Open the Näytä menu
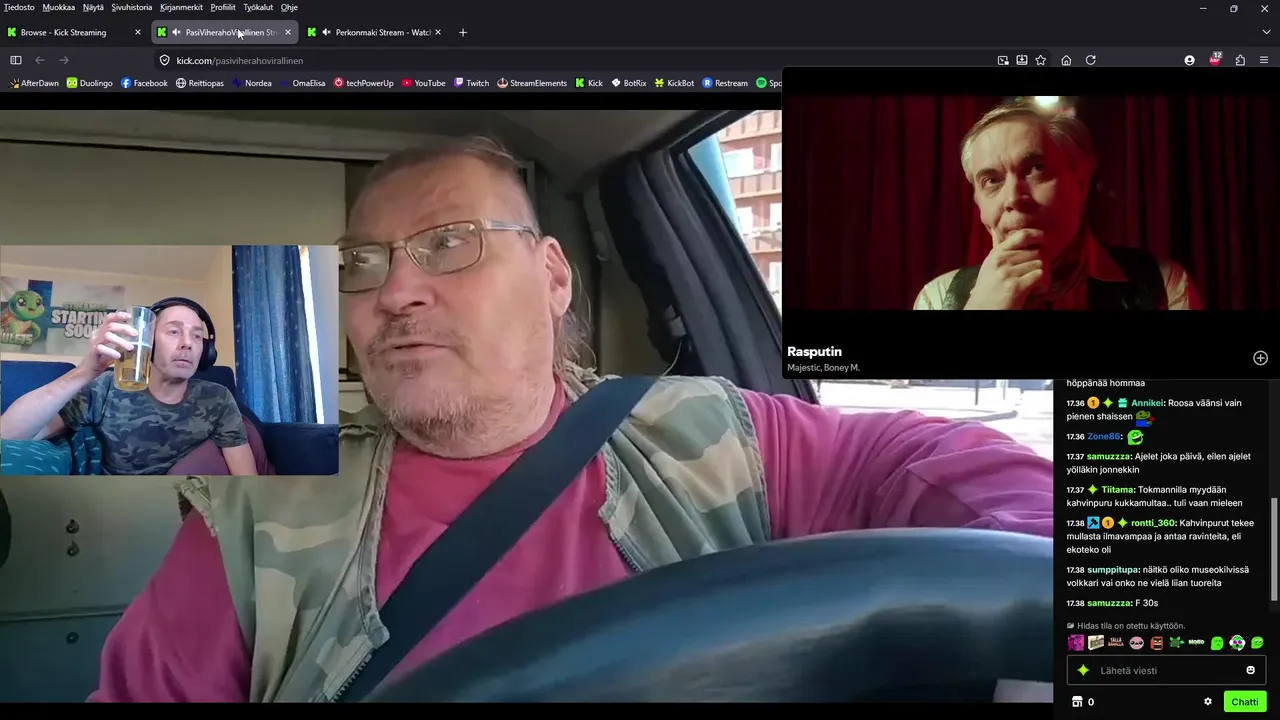 pyautogui.click(x=93, y=7)
